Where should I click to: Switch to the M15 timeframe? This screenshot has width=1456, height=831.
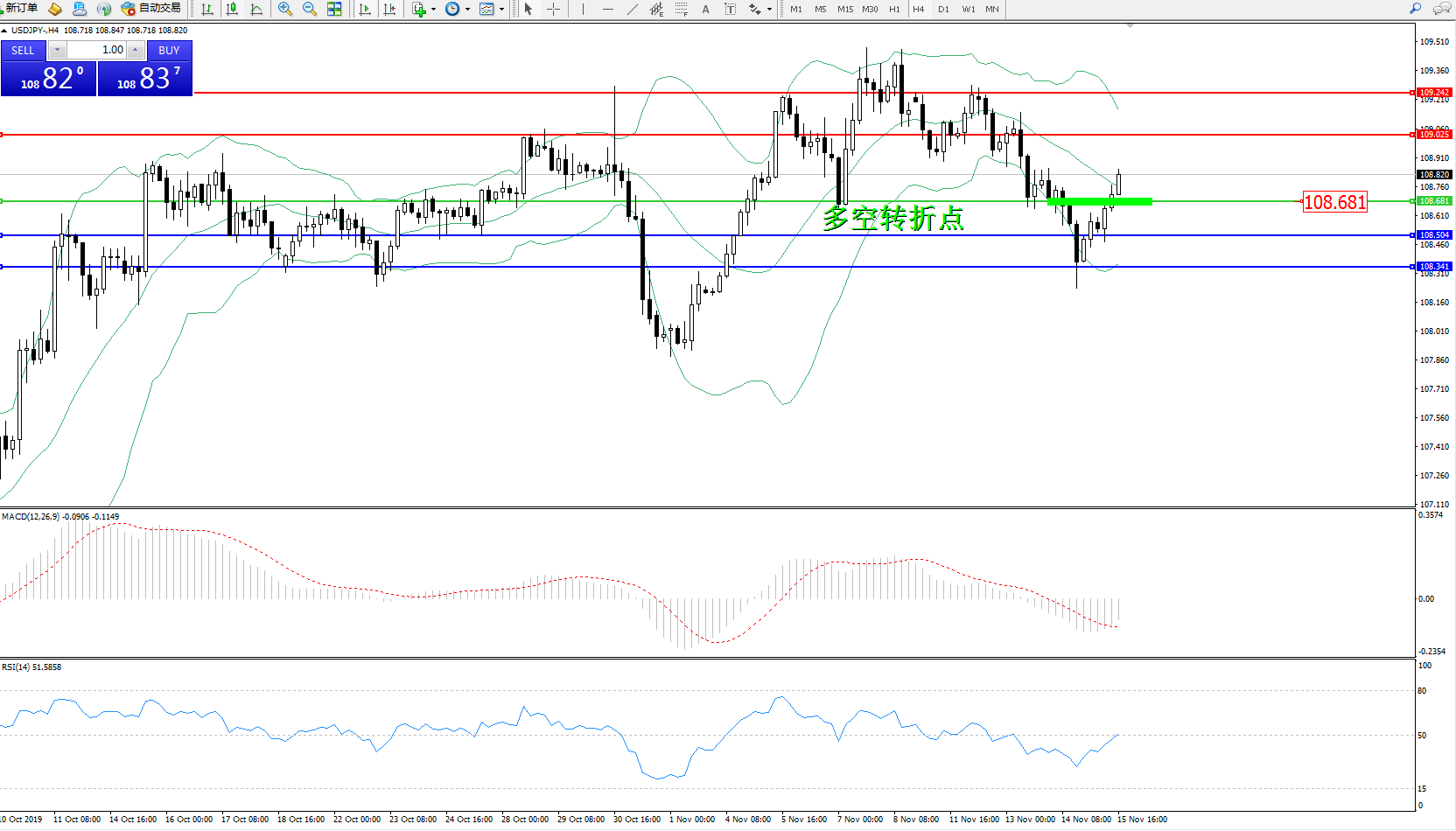pyautogui.click(x=844, y=9)
